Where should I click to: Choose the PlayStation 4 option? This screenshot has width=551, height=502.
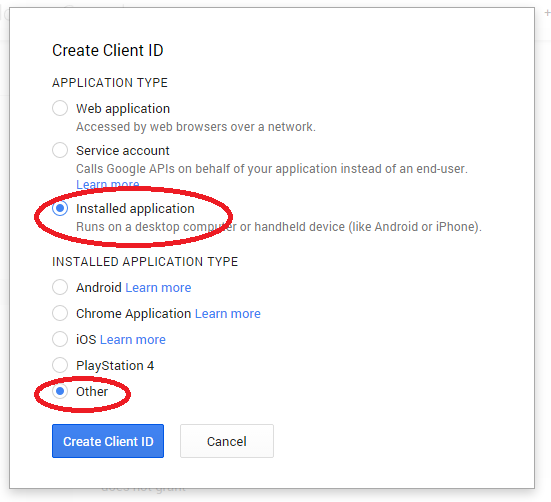pyautogui.click(x=60, y=365)
